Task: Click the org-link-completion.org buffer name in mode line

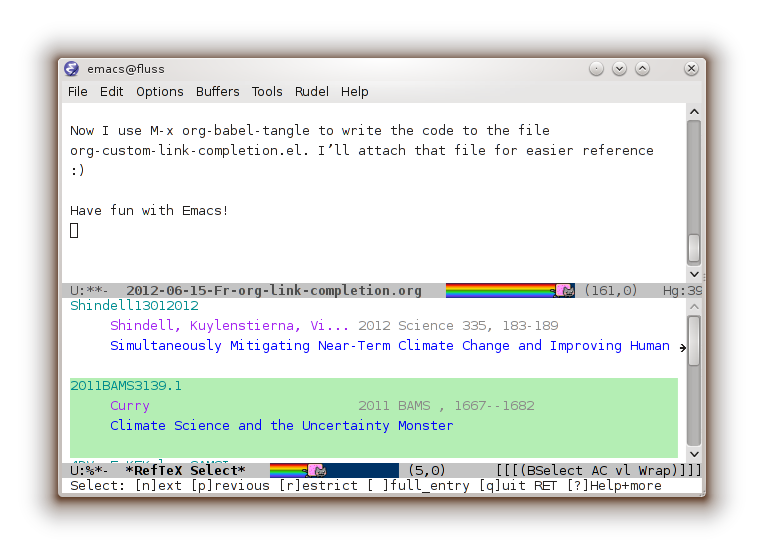Action: point(273,291)
